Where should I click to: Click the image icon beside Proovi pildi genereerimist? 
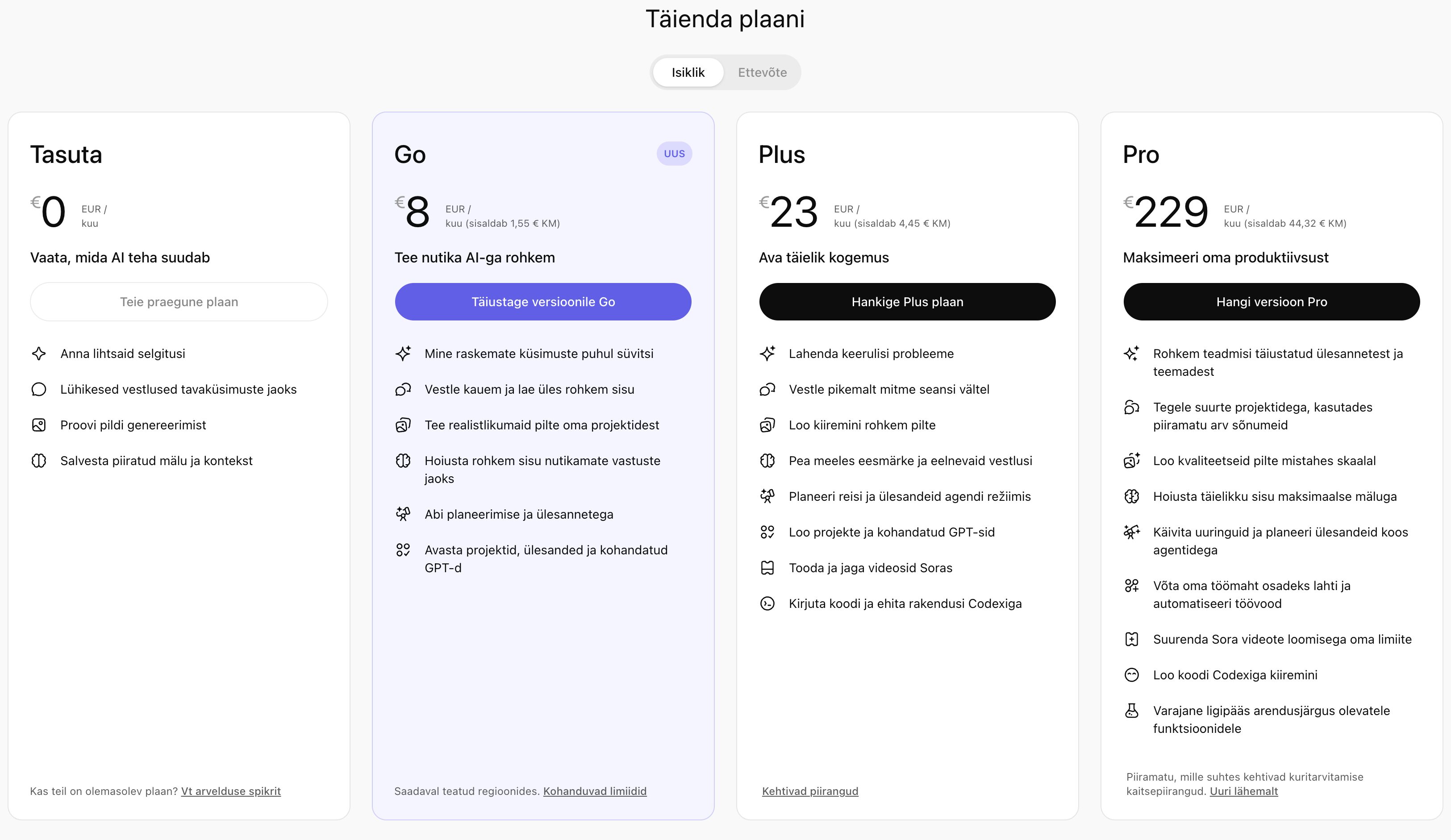click(38, 425)
